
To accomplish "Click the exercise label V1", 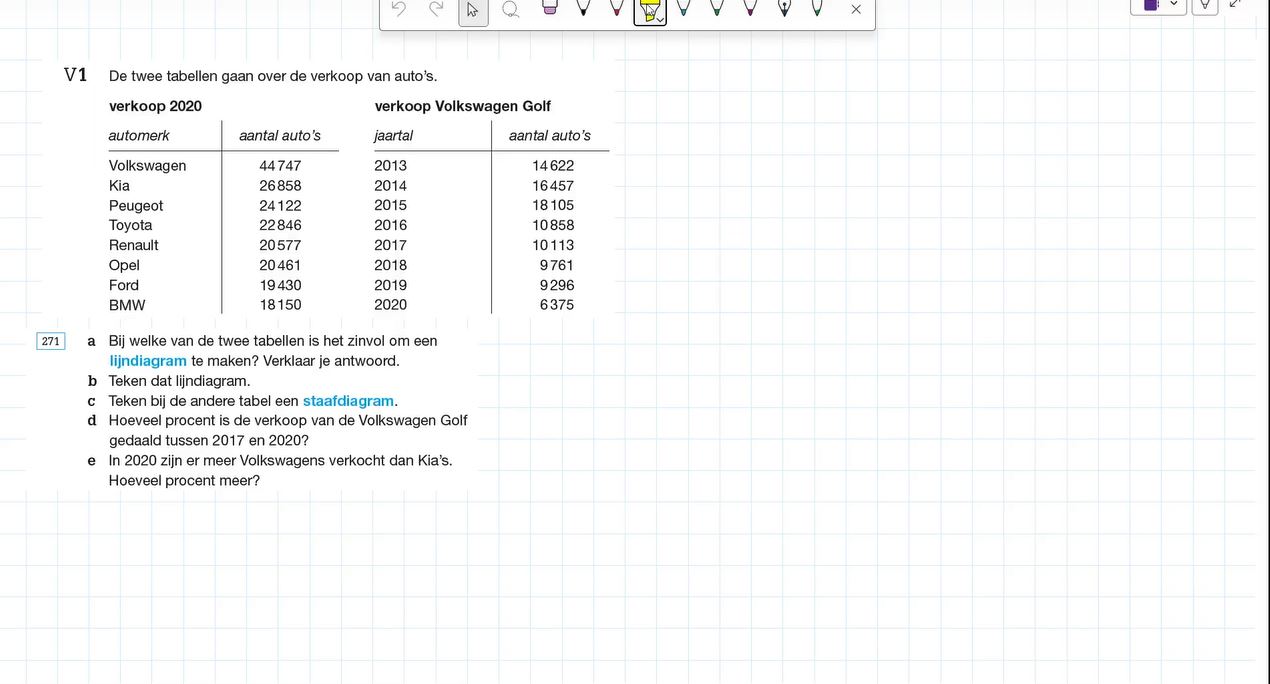I will tap(76, 75).
